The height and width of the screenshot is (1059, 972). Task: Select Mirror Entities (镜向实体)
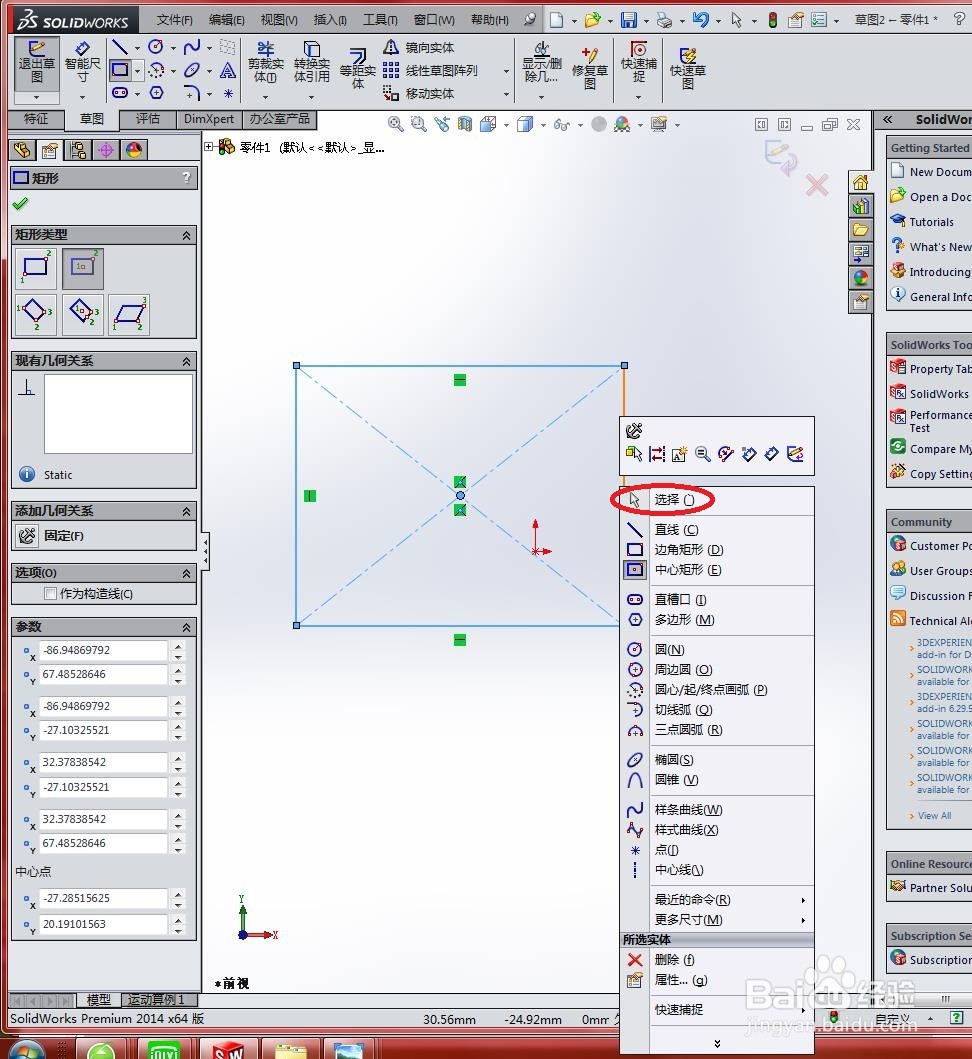[x=419, y=47]
